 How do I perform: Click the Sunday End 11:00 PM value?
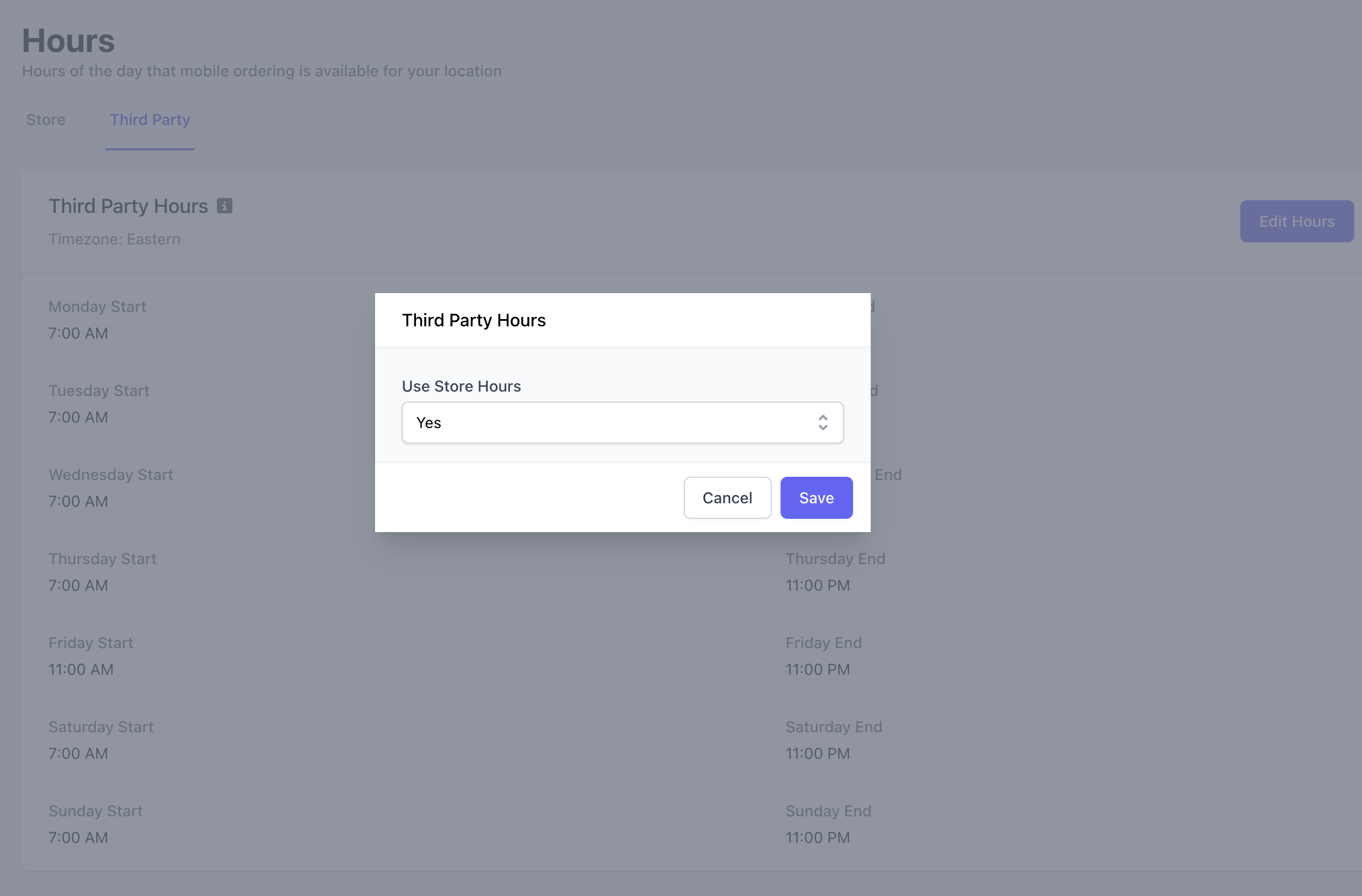tap(818, 837)
